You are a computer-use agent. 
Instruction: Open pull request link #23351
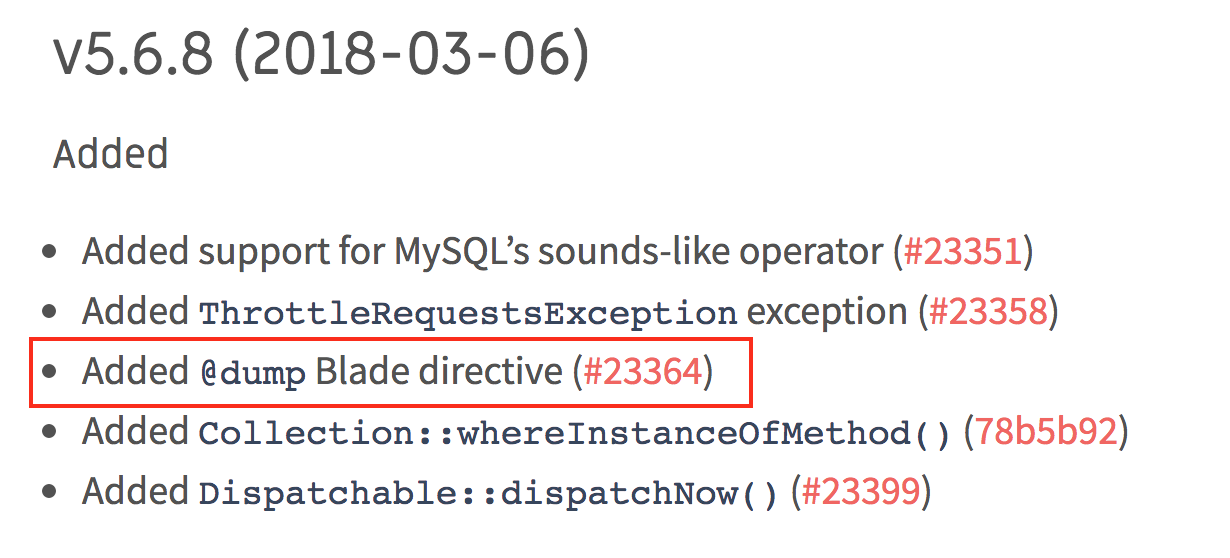tap(963, 252)
